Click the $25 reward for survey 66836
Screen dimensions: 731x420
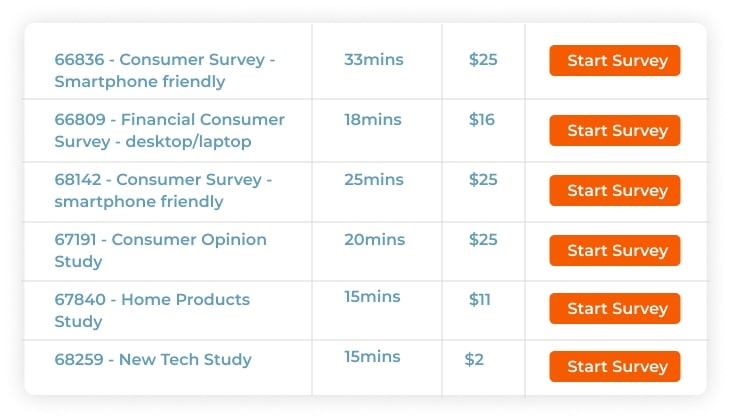tap(483, 60)
